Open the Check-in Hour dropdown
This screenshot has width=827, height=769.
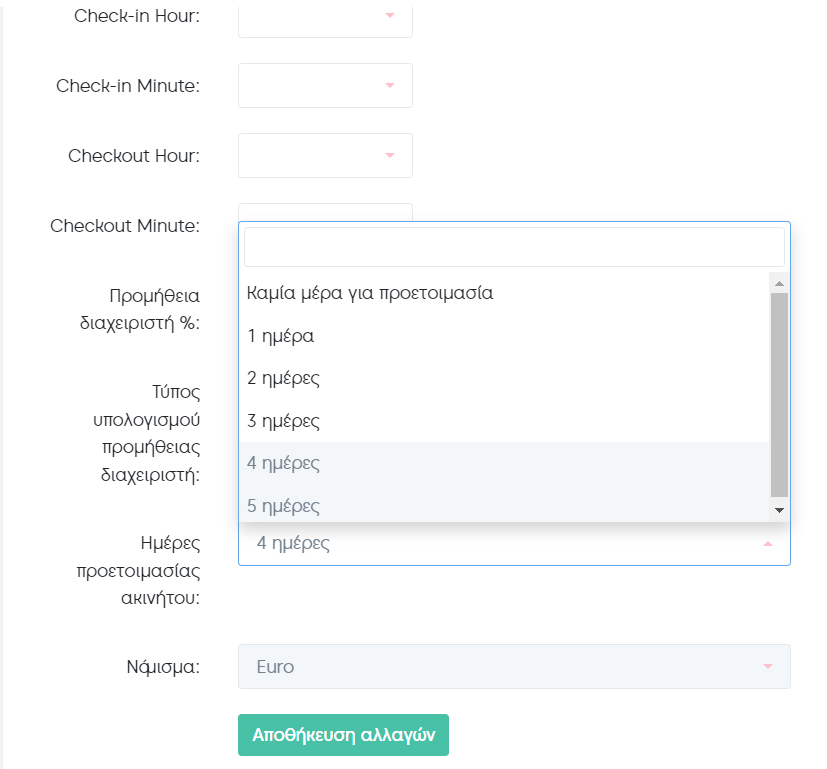325,18
